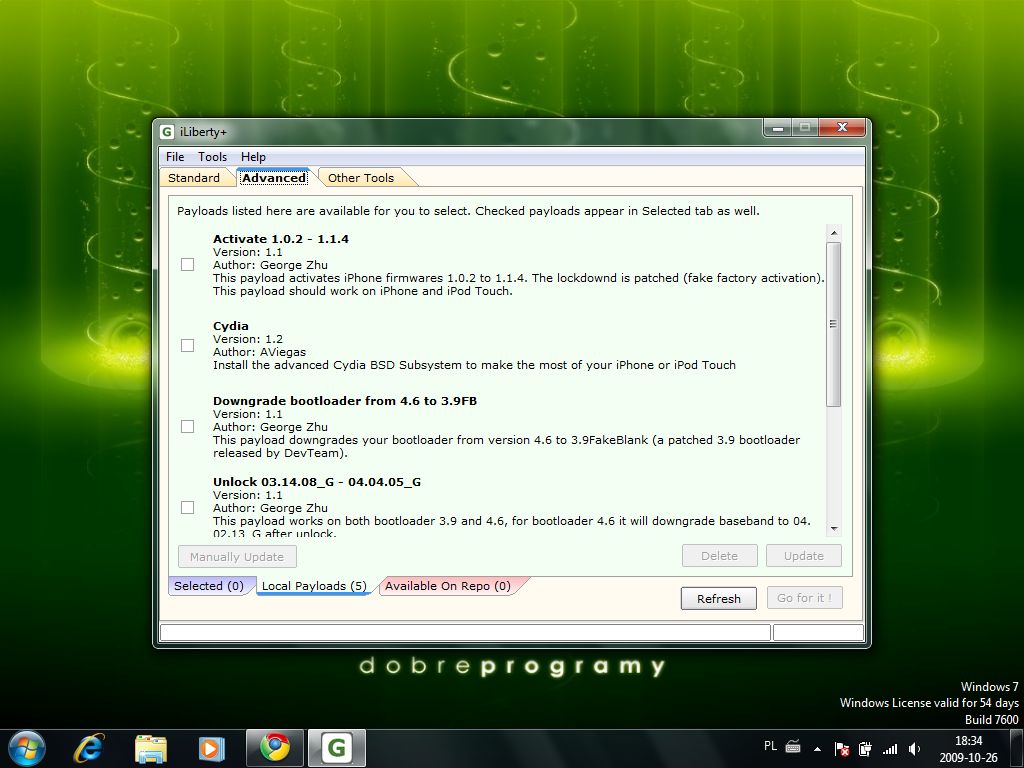Open the Selected (0) tab
This screenshot has width=1024, height=768.
(x=209, y=586)
